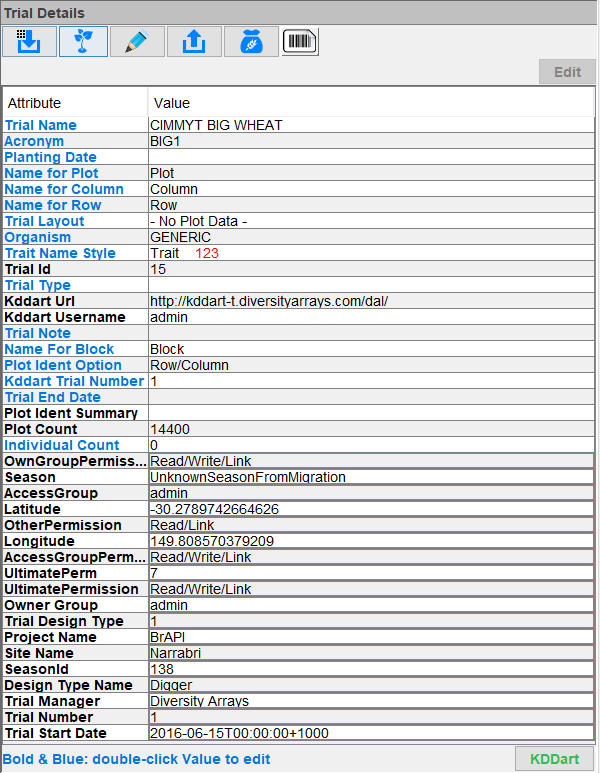Screen dimensions: 600x773
Task: Select the Acronym value BIG1
Action: coord(371,141)
